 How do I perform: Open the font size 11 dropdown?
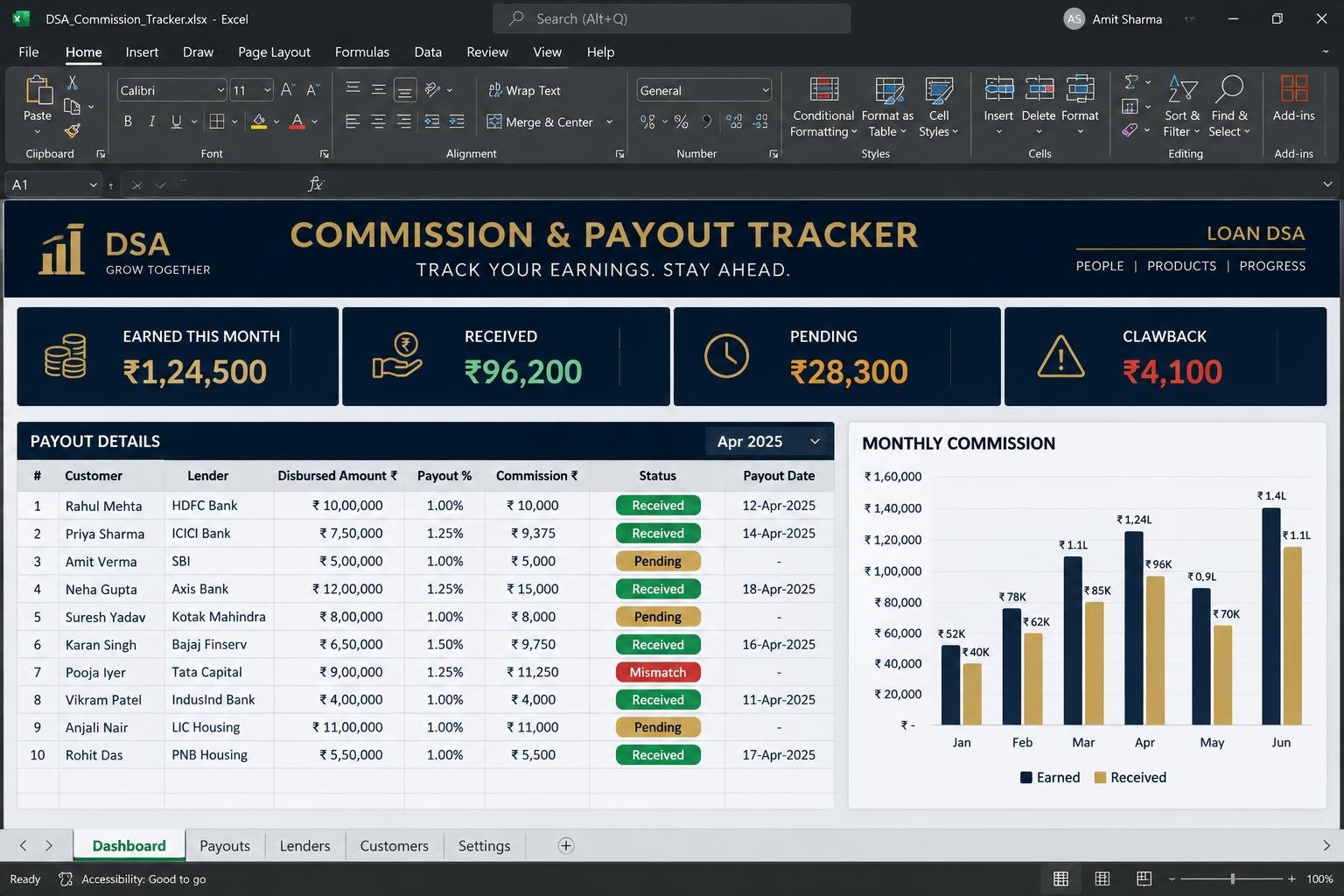(x=267, y=90)
